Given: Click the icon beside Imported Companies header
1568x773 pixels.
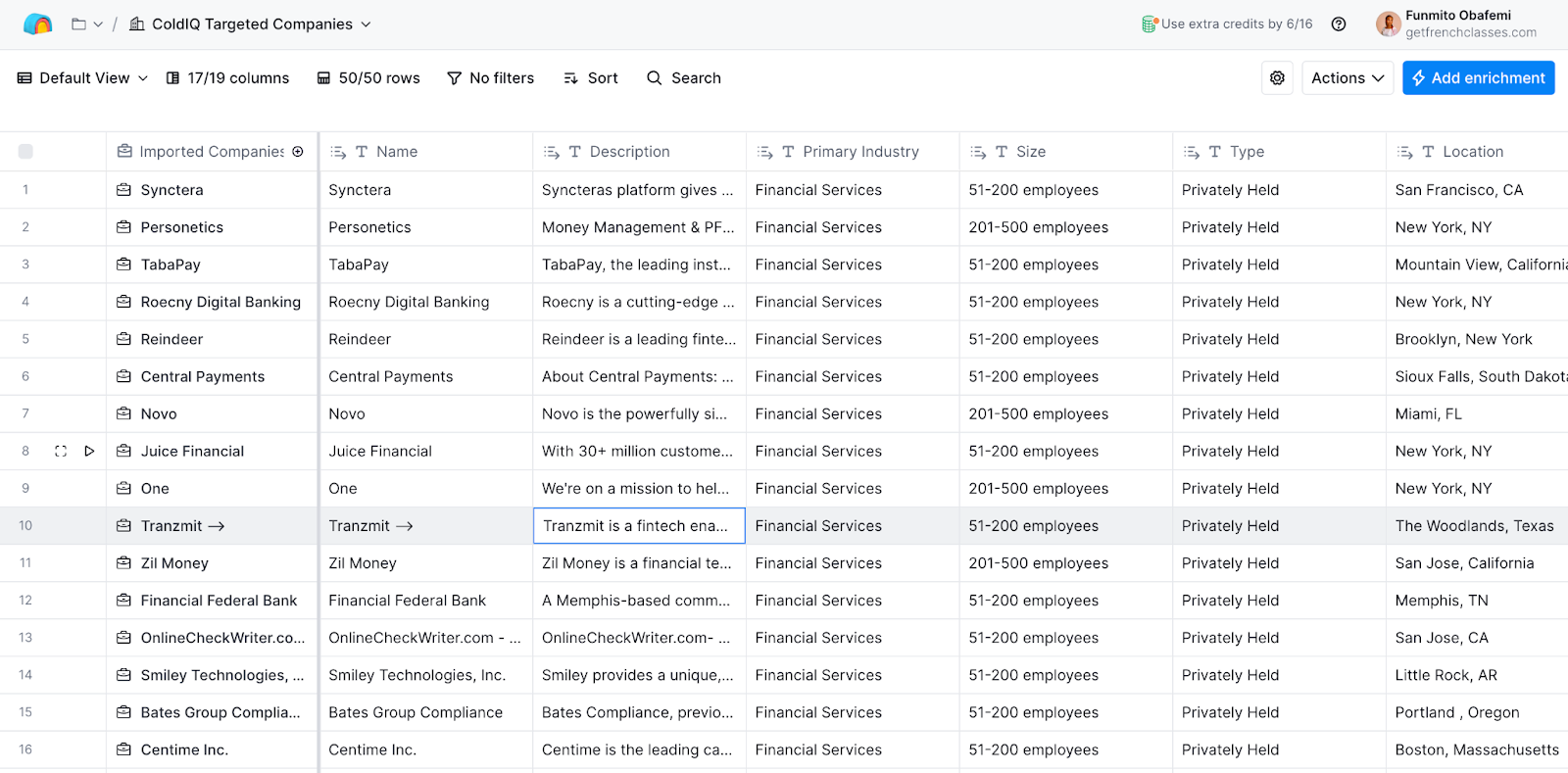Looking at the screenshot, I should [298, 152].
